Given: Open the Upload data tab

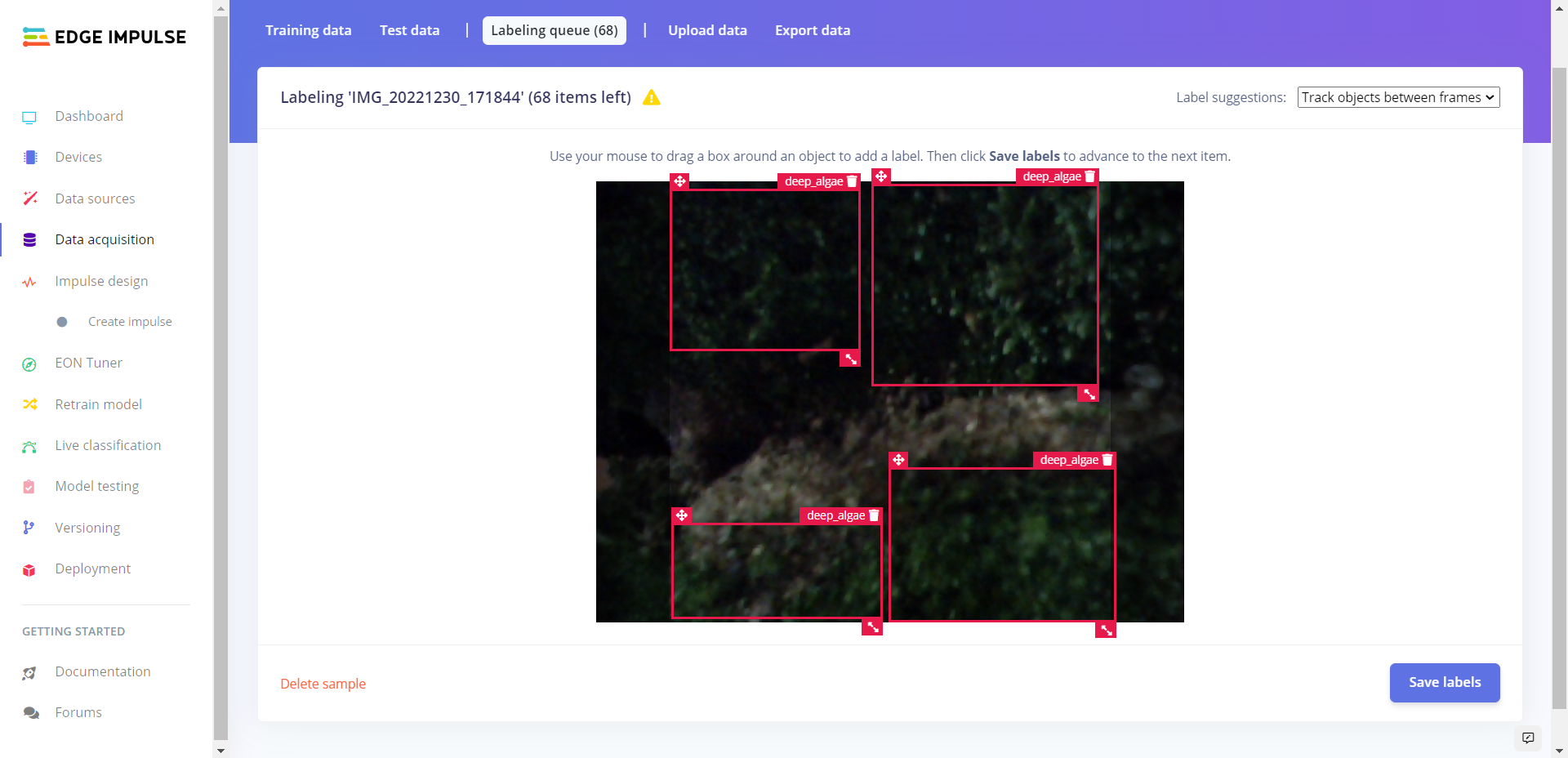Looking at the screenshot, I should coord(707,30).
